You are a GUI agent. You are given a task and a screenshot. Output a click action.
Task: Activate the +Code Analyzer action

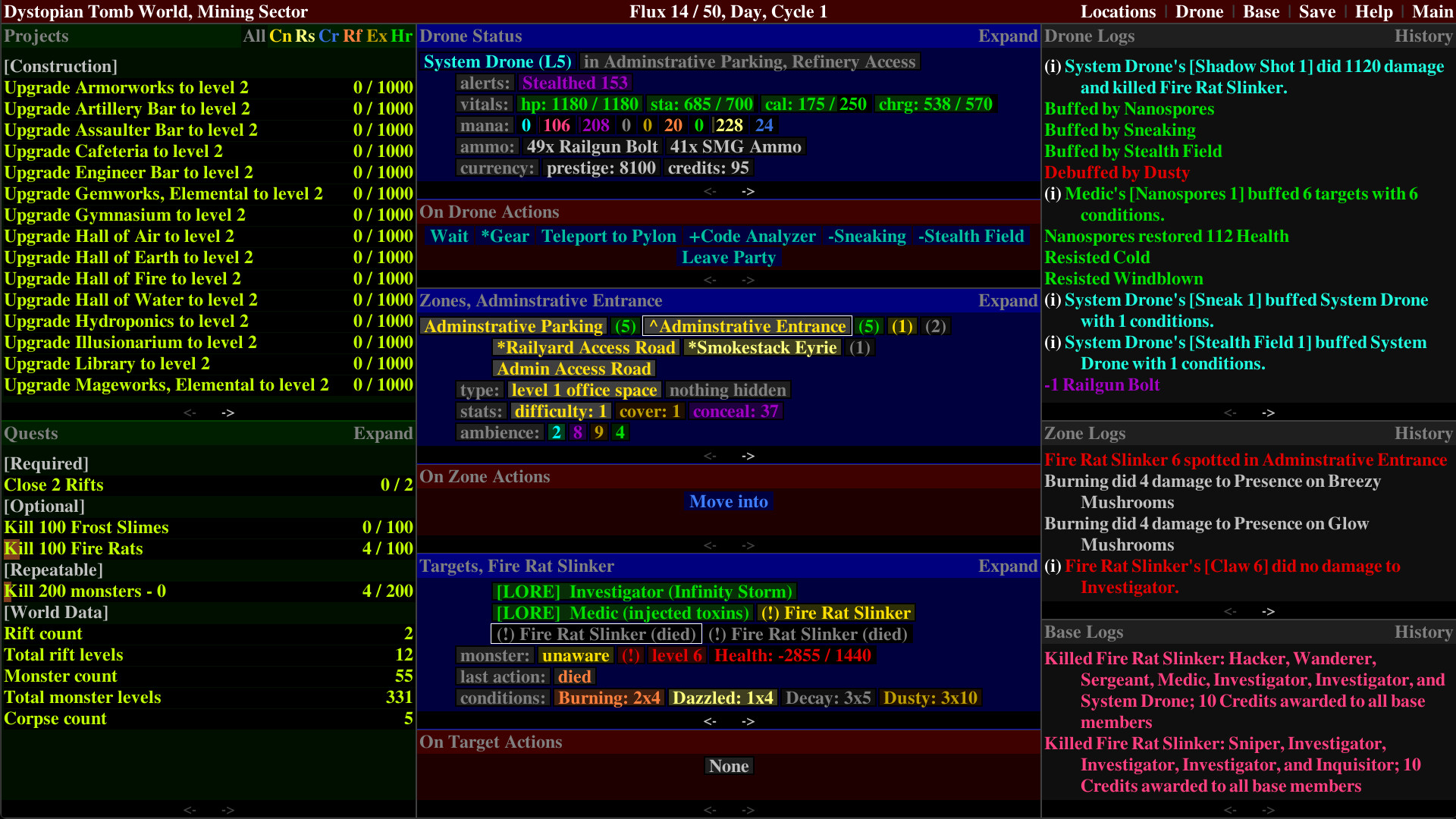[753, 236]
